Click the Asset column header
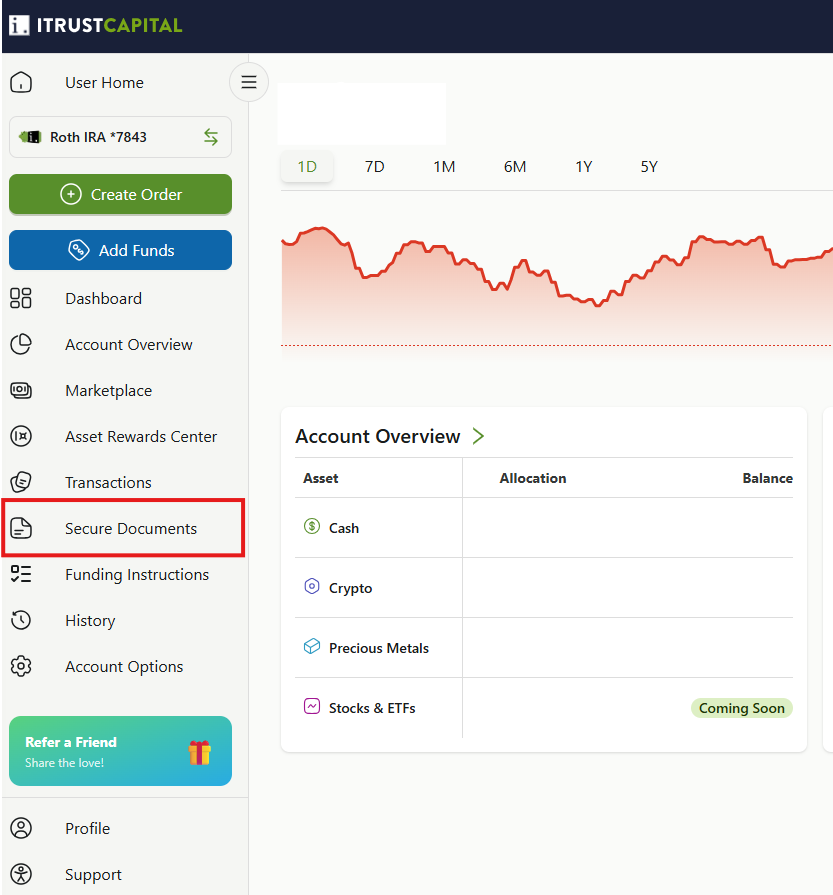The height and width of the screenshot is (895, 833). (x=321, y=478)
